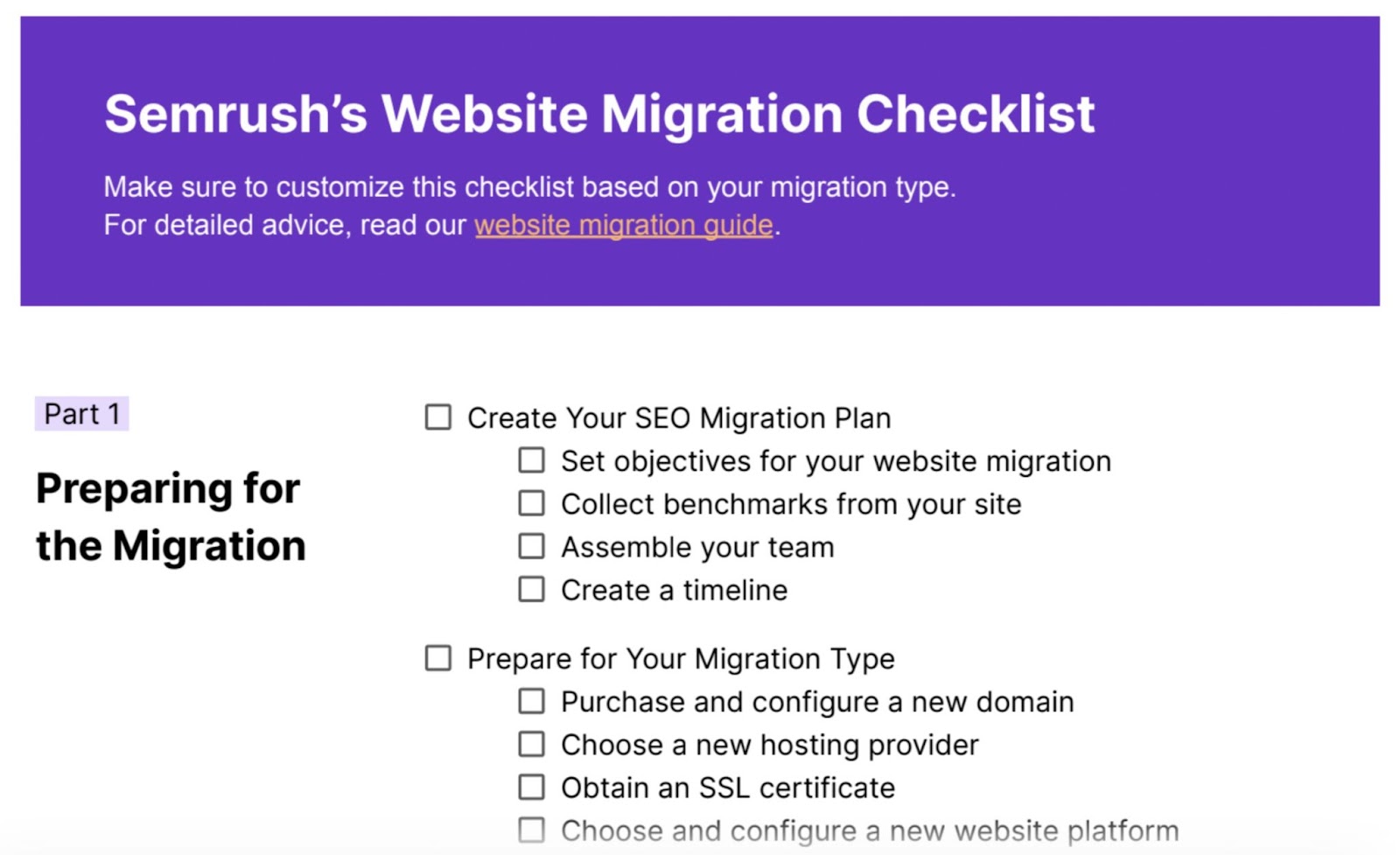Viewport: 1400px width, 855px height.
Task: Click the Prepare for Your Migration Type text
Action: (x=681, y=659)
